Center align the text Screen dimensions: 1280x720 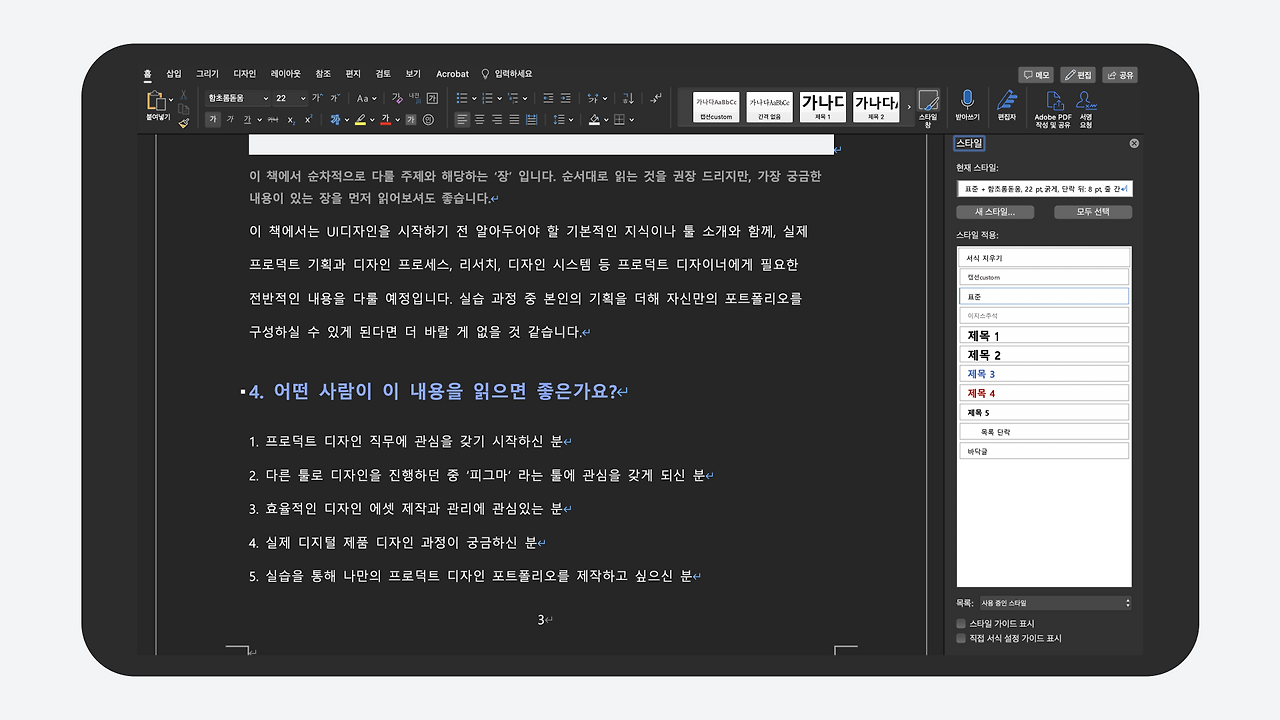click(x=479, y=120)
